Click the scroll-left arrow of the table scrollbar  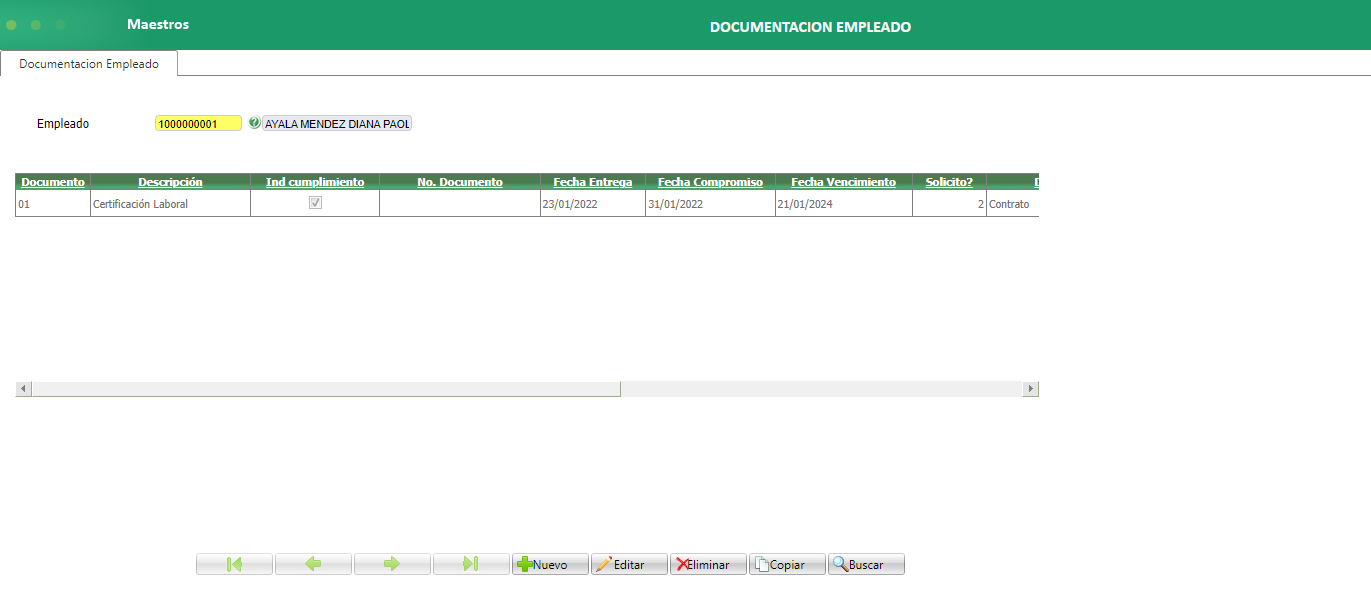[23, 388]
